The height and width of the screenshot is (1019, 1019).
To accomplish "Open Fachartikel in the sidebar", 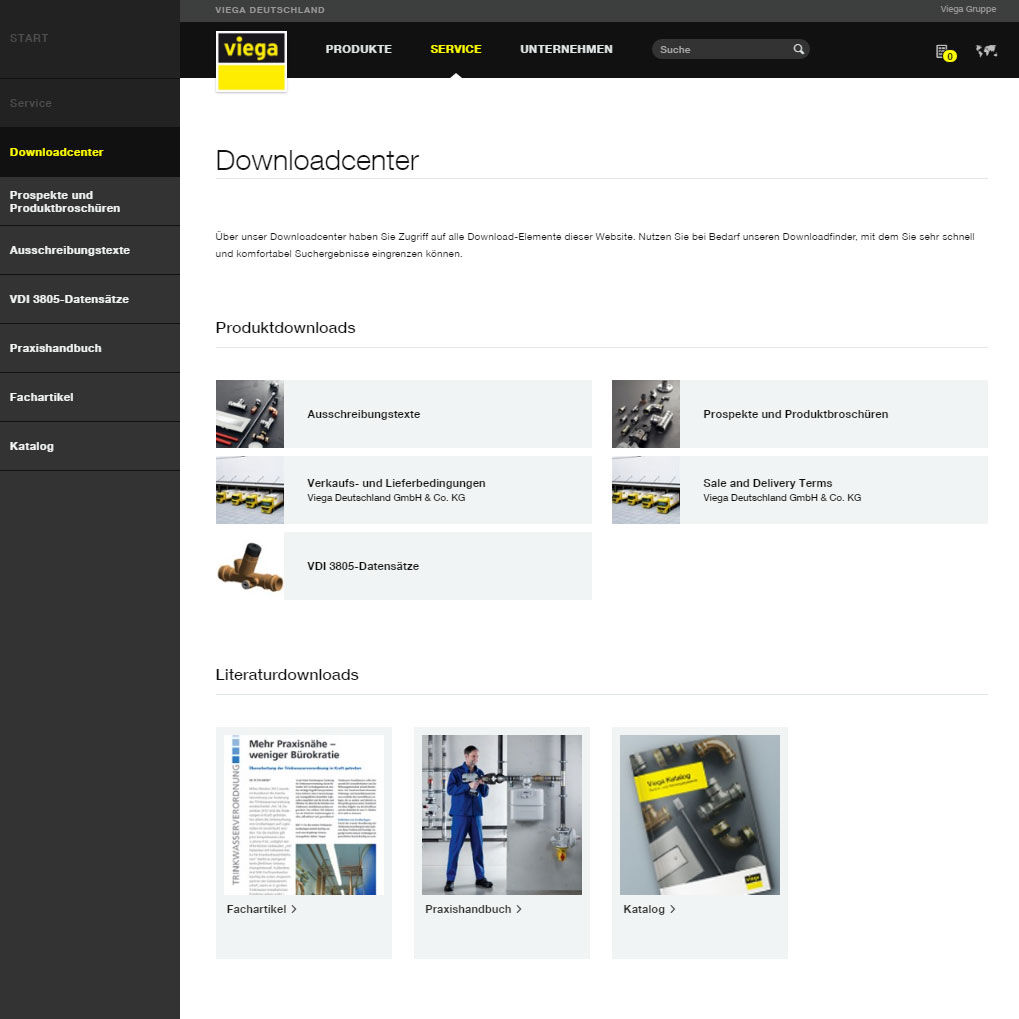I will (x=90, y=397).
